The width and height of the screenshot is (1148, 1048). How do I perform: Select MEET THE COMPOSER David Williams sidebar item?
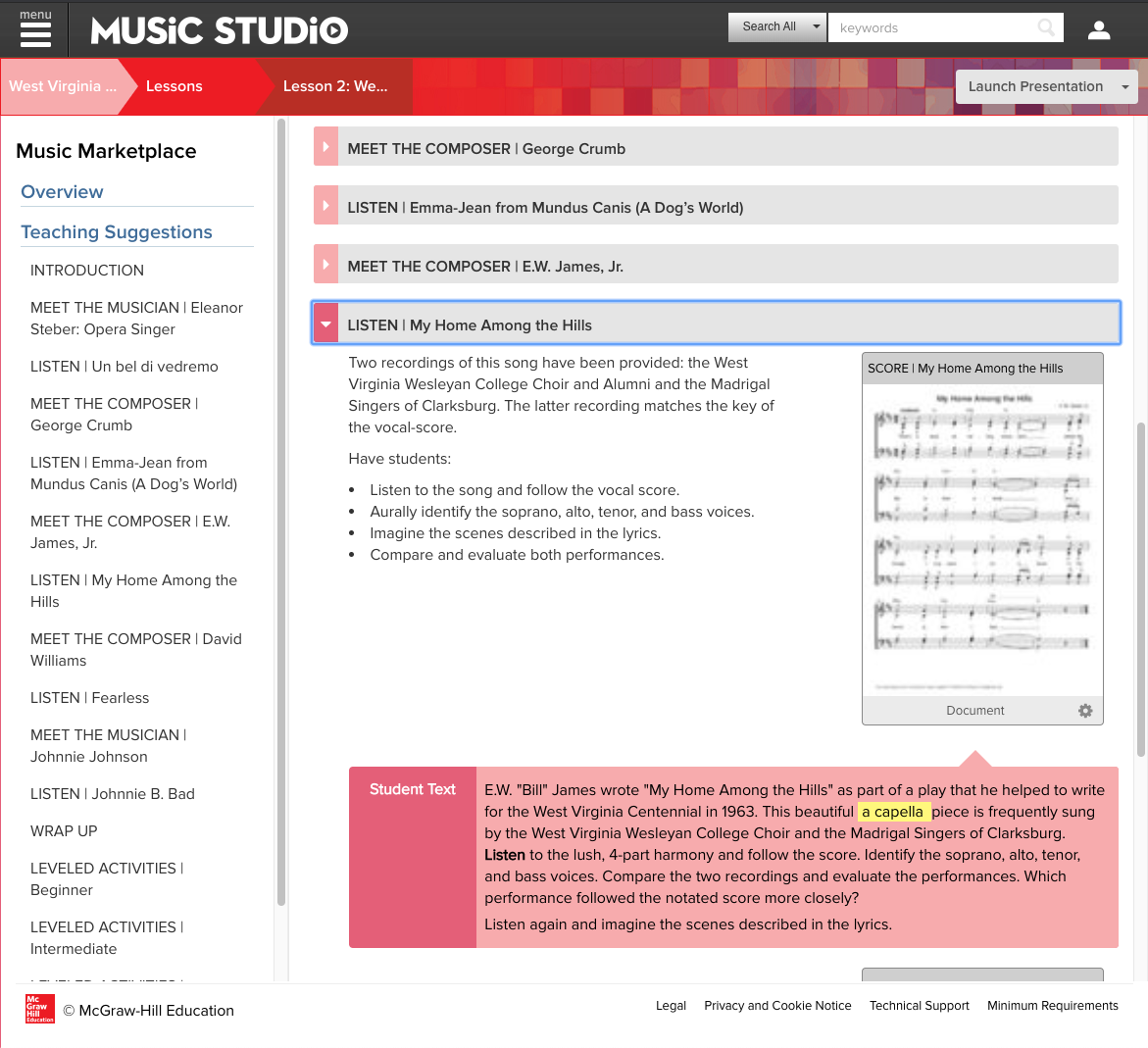[x=136, y=650]
